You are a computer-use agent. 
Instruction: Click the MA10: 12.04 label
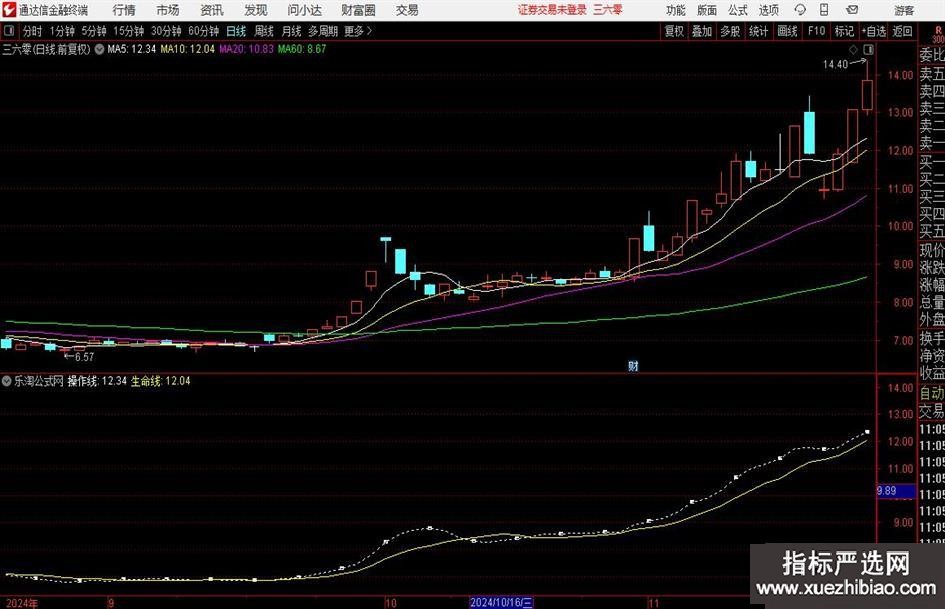(x=187, y=49)
